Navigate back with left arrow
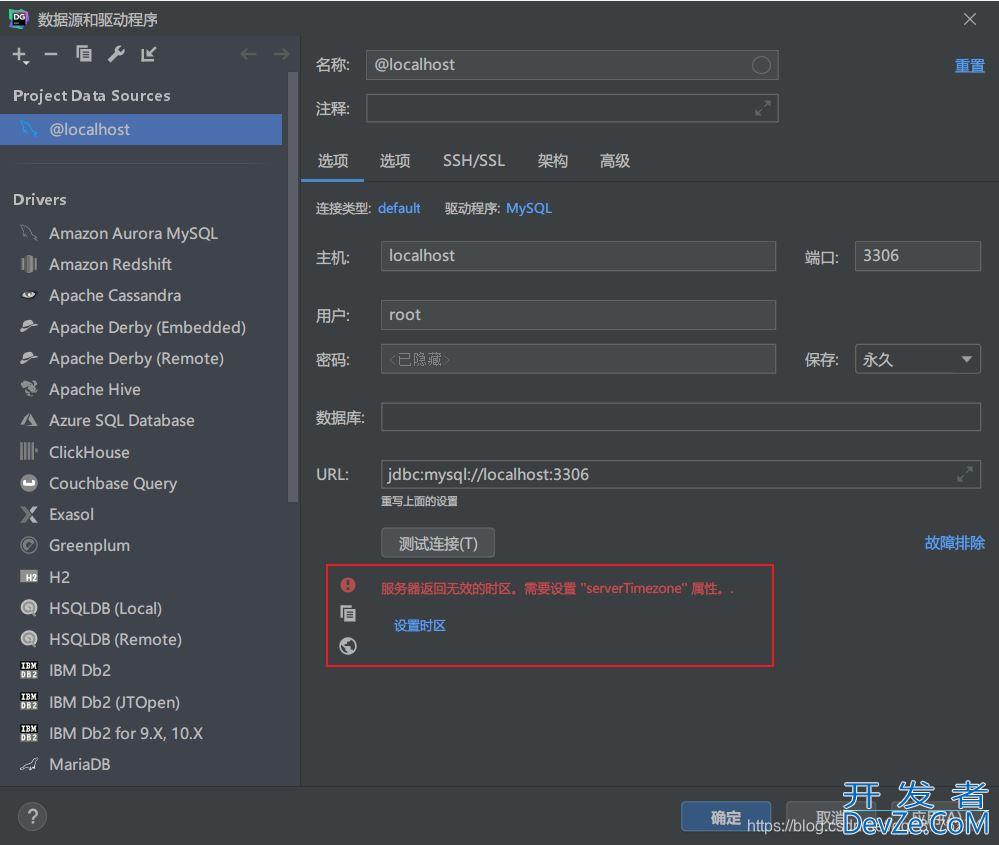This screenshot has height=845, width=999. click(248, 54)
